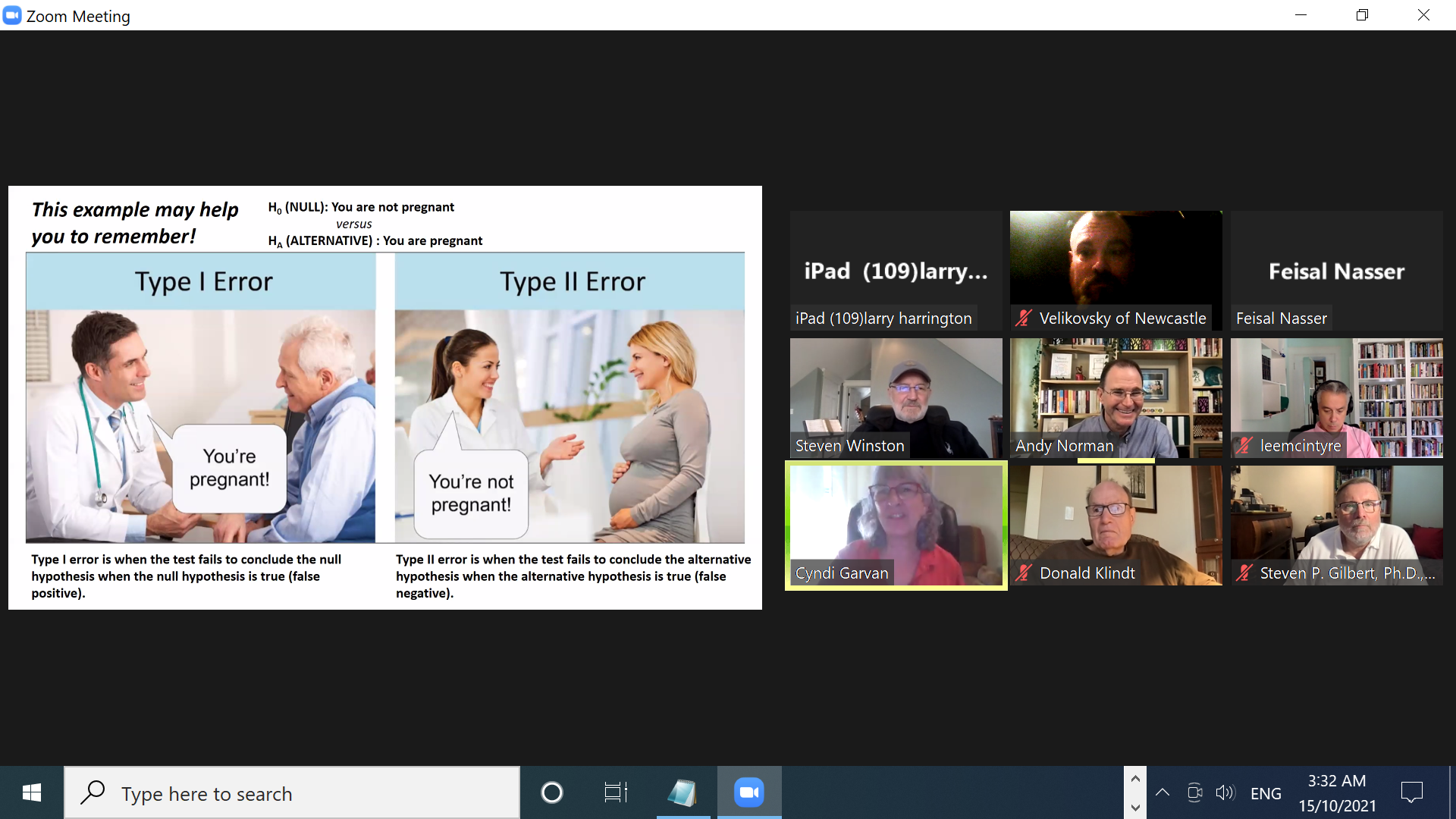Click muted mic icon on Donald Klindt
1456x819 pixels.
point(1024,573)
